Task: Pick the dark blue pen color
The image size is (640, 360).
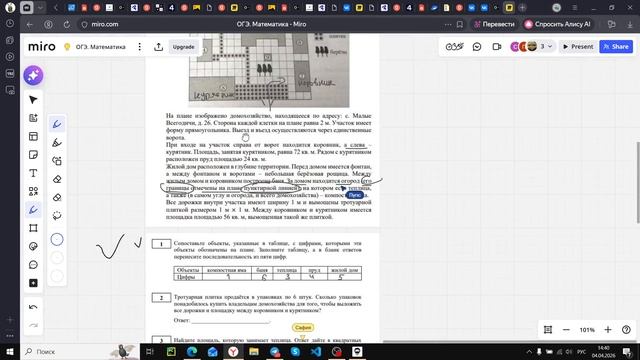Action: pyautogui.click(x=57, y=240)
